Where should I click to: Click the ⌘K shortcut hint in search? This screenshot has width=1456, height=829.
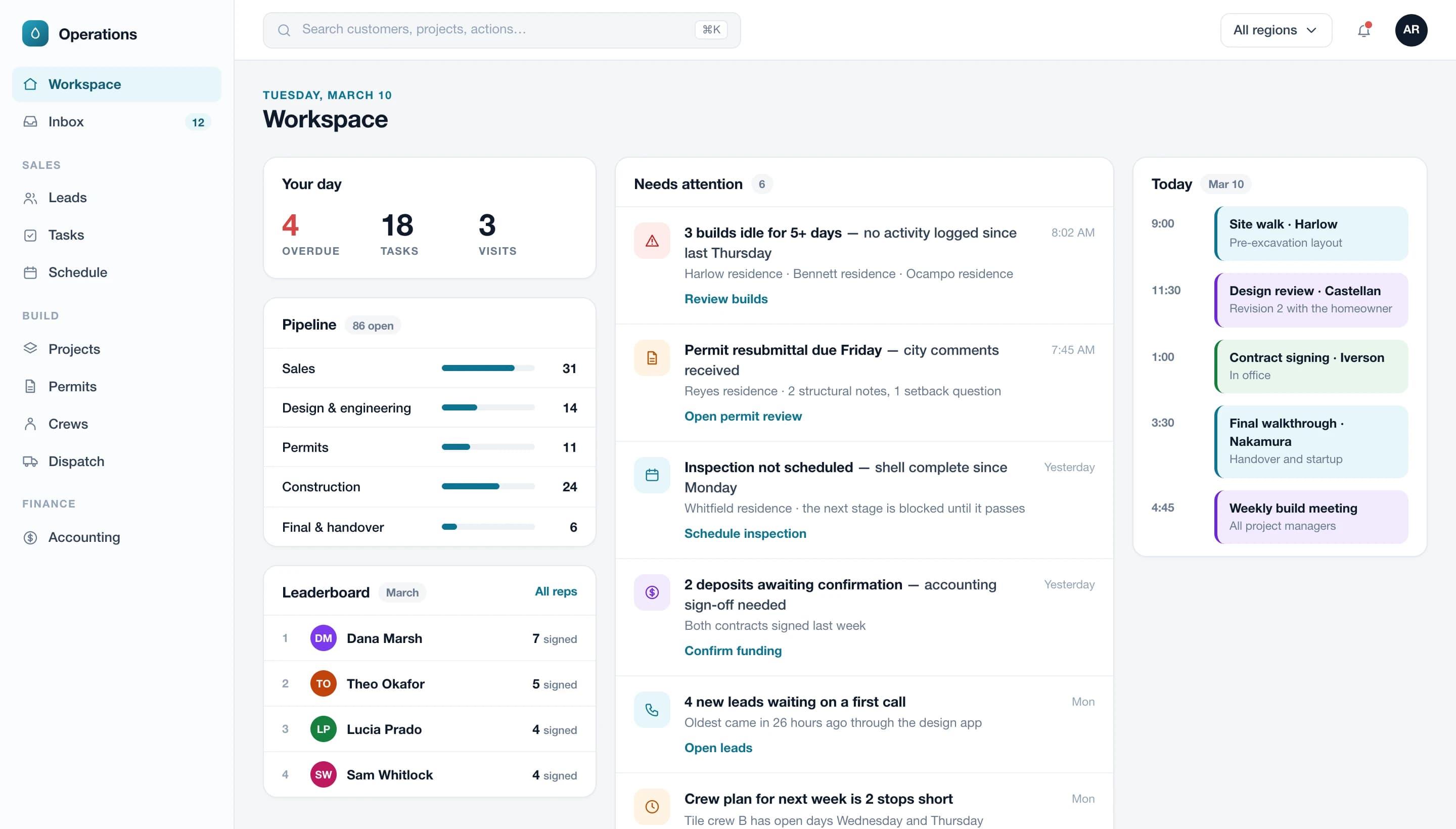[711, 30]
